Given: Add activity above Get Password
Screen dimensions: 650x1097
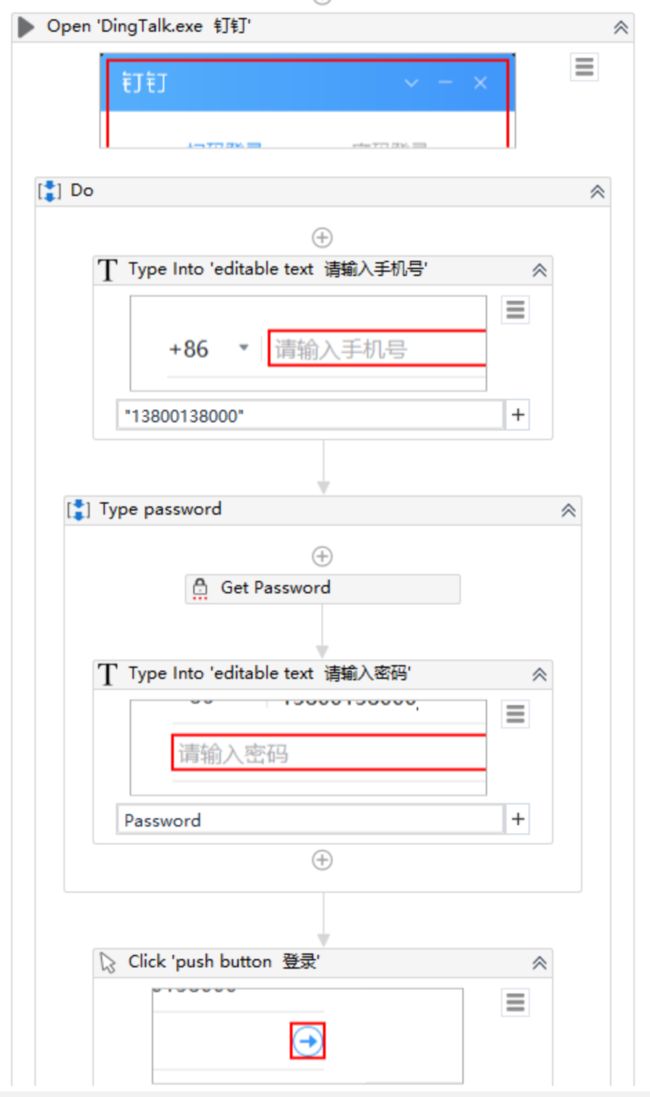Looking at the screenshot, I should pos(322,557).
